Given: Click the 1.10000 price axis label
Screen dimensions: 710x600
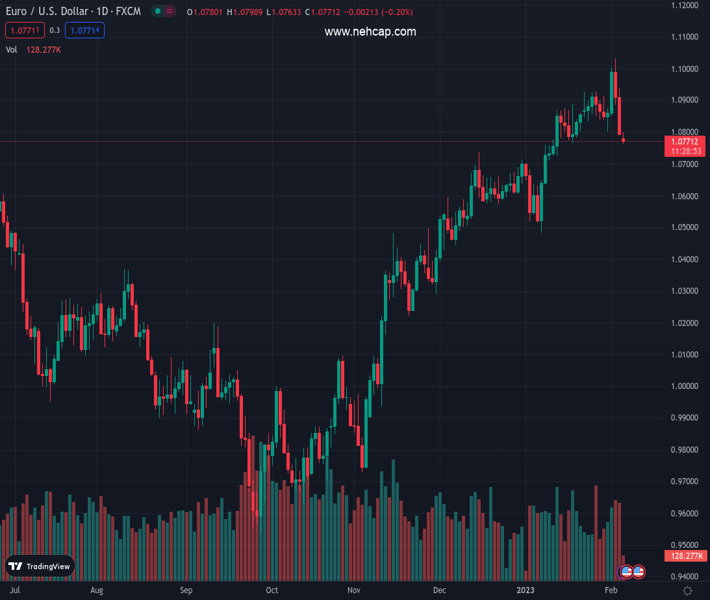Looking at the screenshot, I should pyautogui.click(x=685, y=69).
